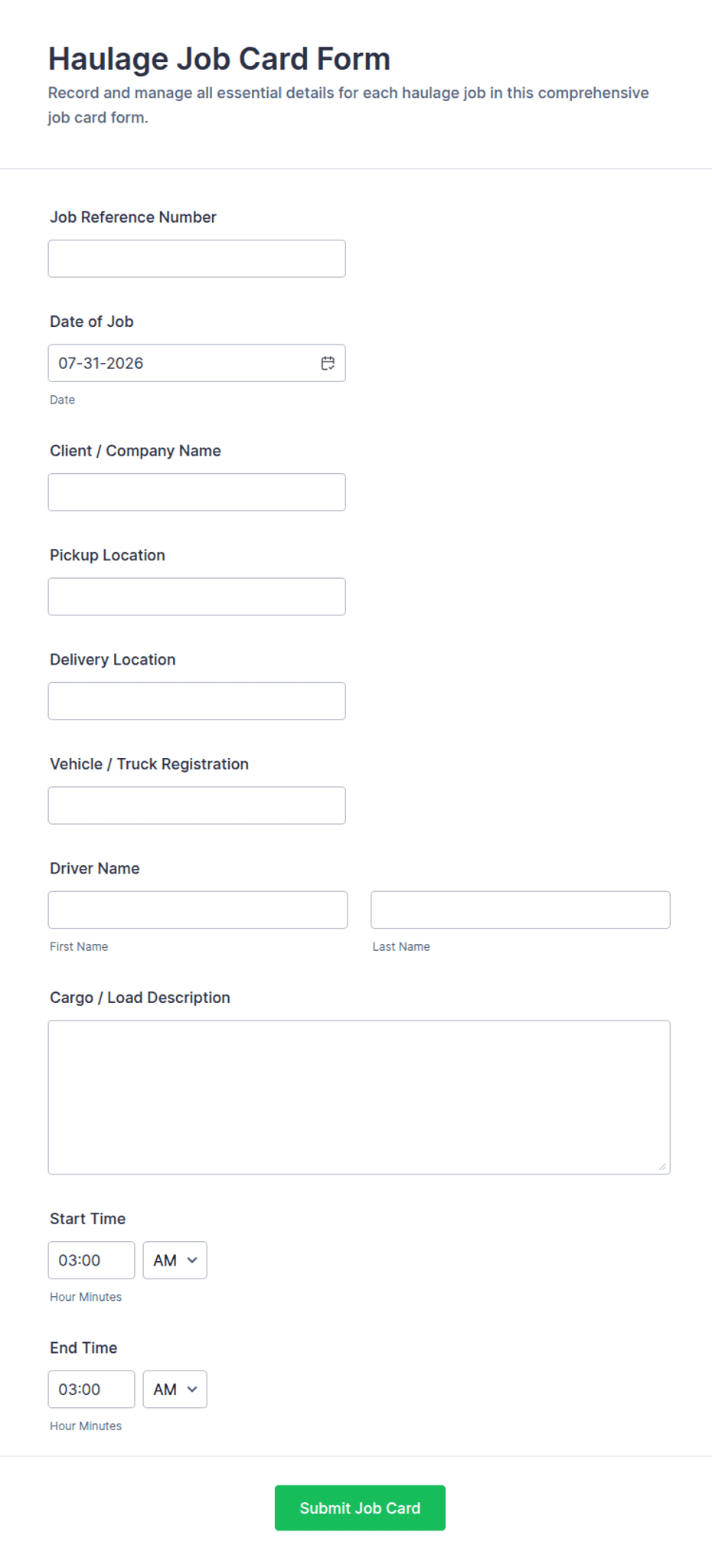The width and height of the screenshot is (712, 1568).
Task: Click the Cargo / Load Description label
Action: (x=140, y=998)
